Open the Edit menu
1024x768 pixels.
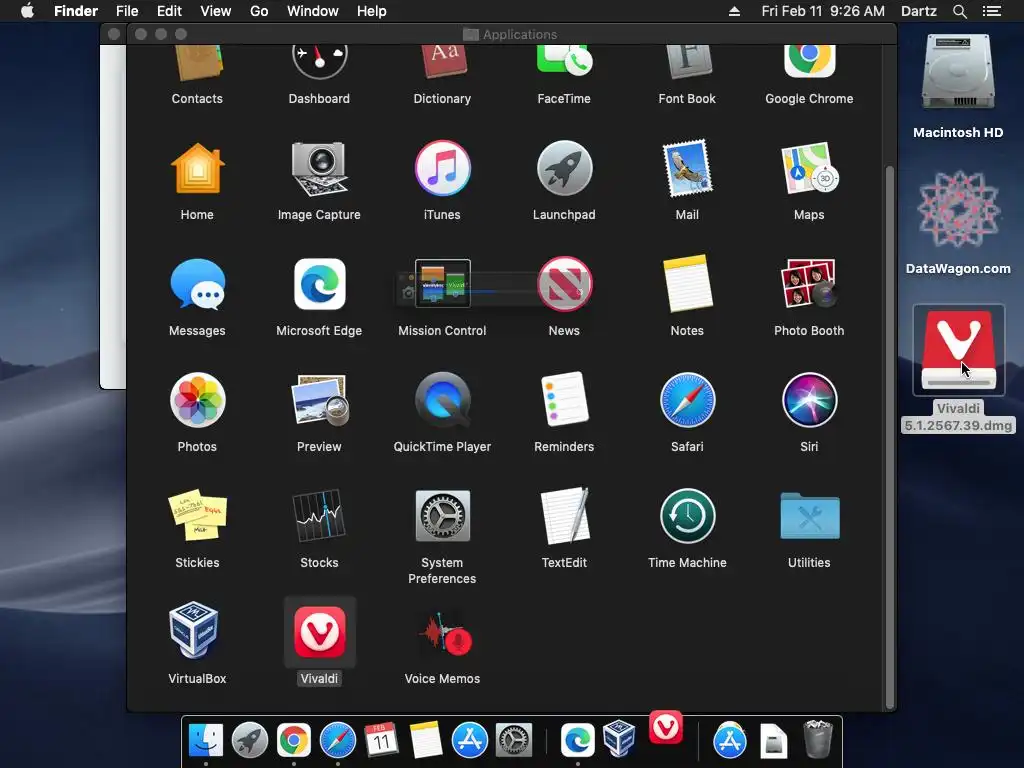[x=169, y=11]
